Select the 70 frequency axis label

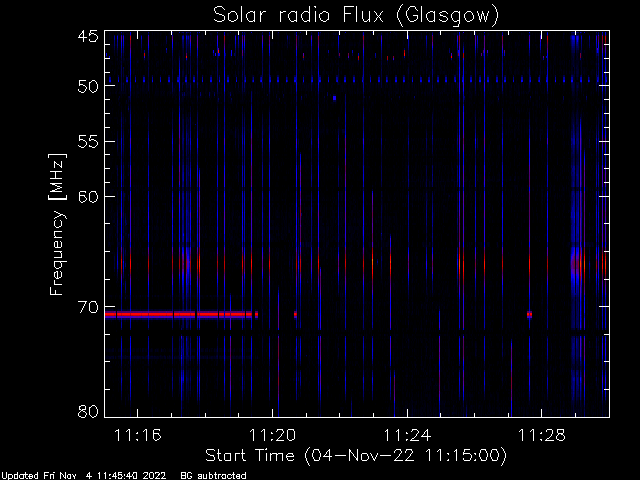tap(88, 307)
